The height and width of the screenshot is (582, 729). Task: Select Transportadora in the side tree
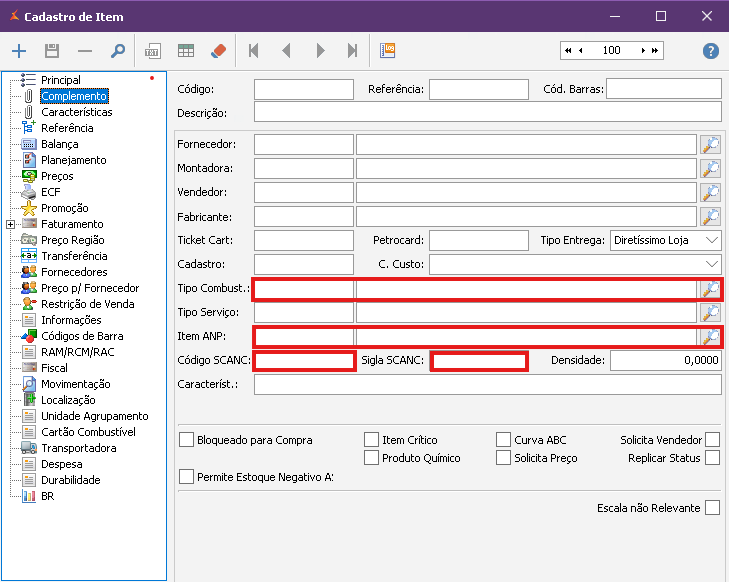[78, 448]
